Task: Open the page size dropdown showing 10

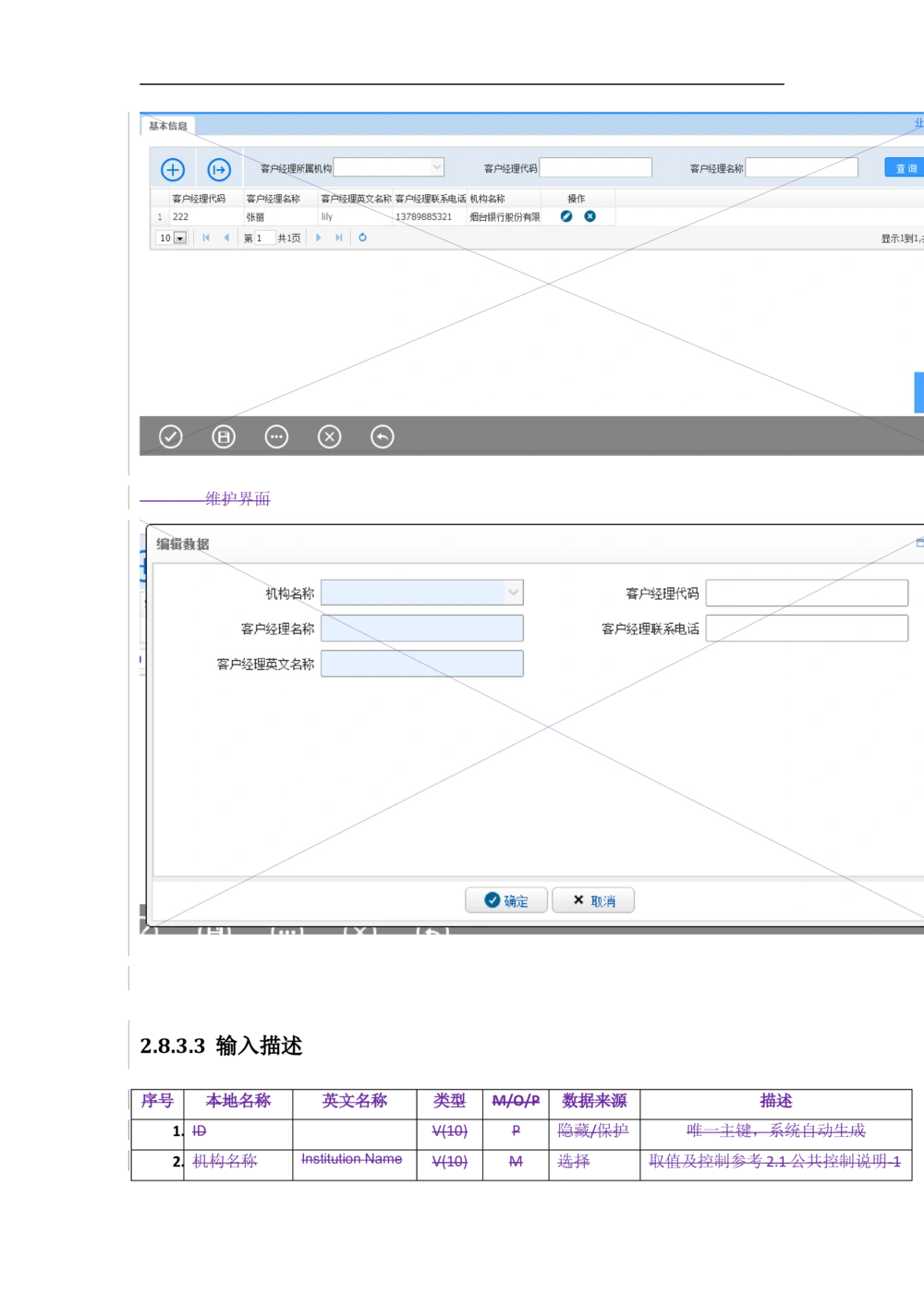Action: (x=179, y=238)
